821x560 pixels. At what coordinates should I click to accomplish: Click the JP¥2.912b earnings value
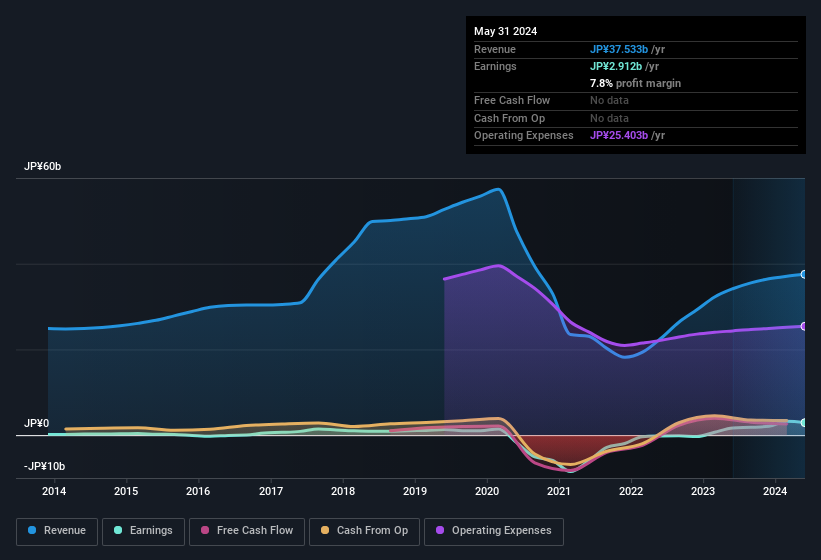click(x=616, y=66)
